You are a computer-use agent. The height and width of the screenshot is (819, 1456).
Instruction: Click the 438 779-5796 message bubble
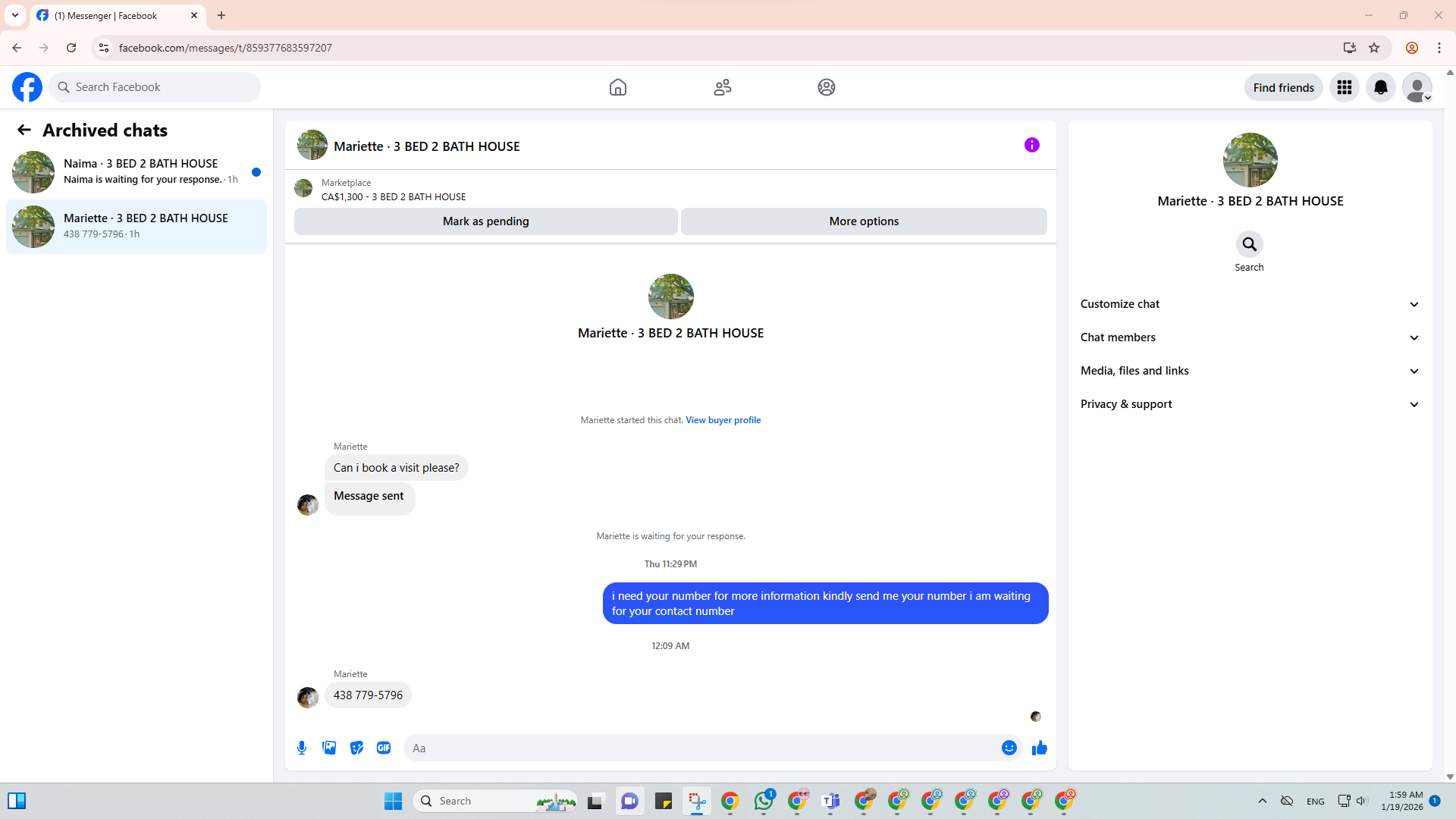368,695
